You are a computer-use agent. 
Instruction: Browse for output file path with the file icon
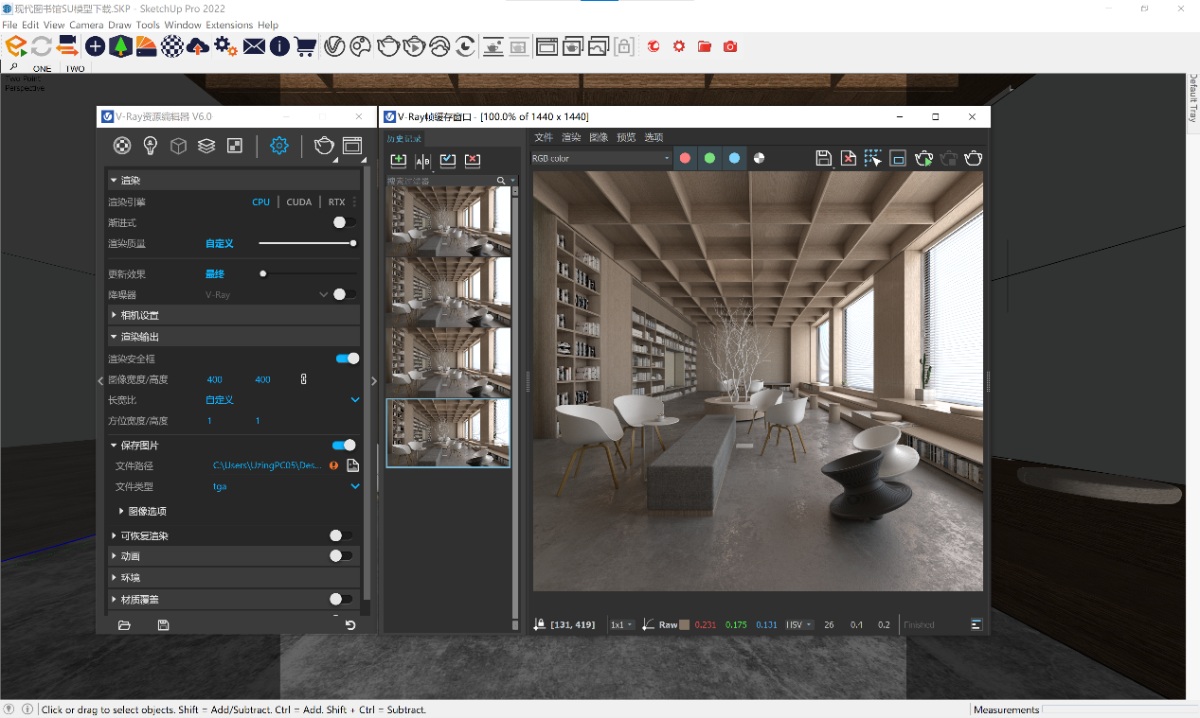click(352, 466)
